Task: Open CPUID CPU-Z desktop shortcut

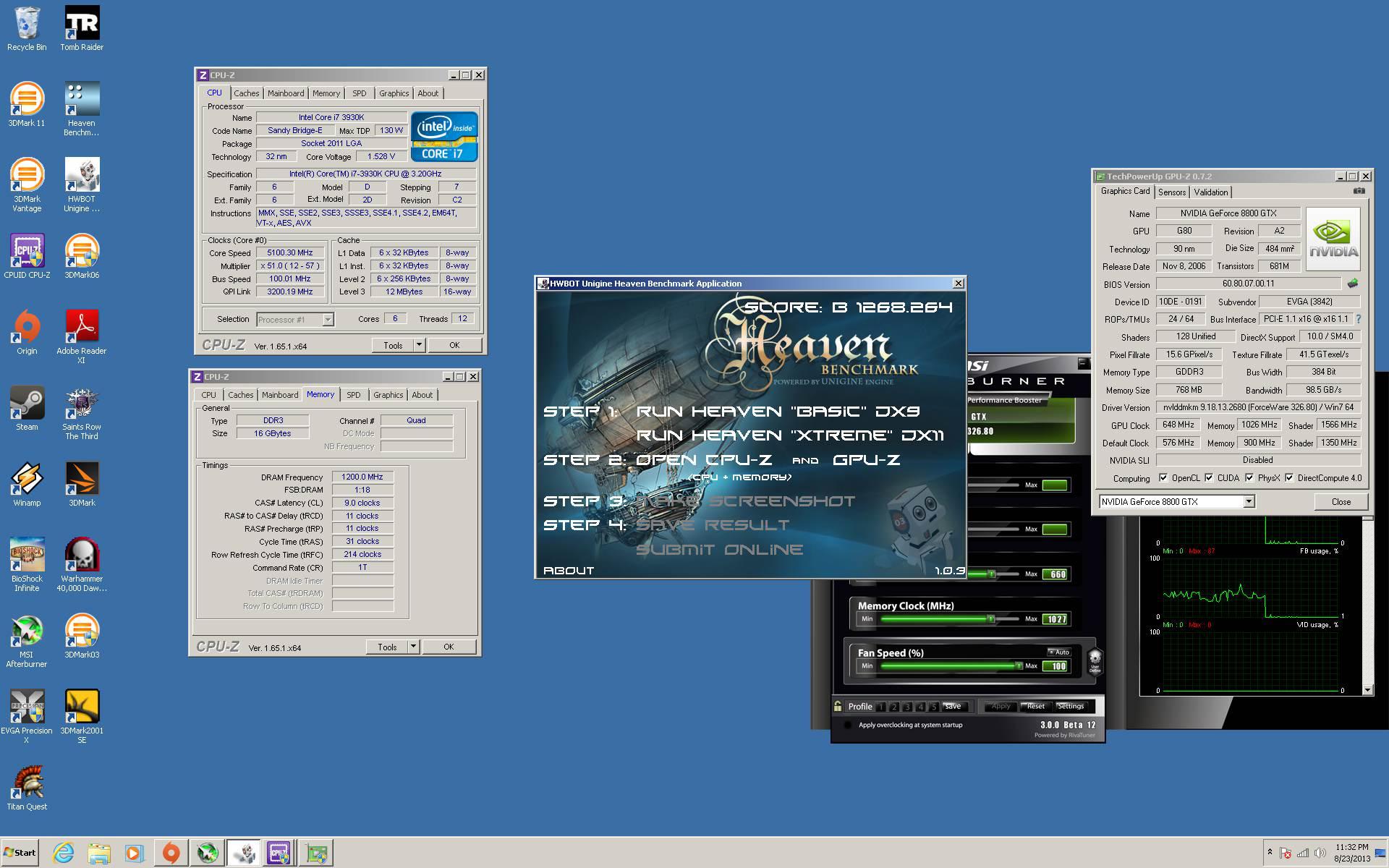Action: point(27,257)
